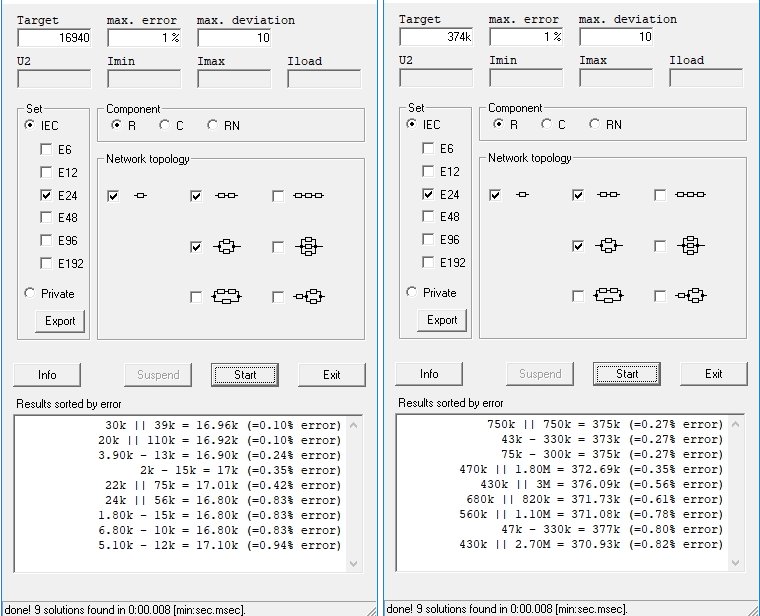Click two-parallel resistor topology icon in left window

click(226, 247)
